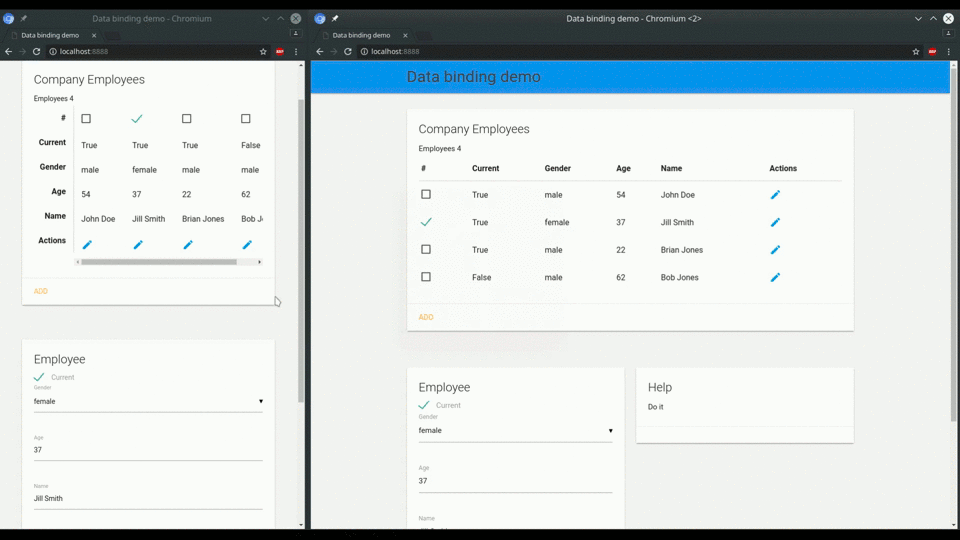Edit John Doe in the left window
Image resolution: width=960 pixels, height=540 pixels.
(87, 245)
